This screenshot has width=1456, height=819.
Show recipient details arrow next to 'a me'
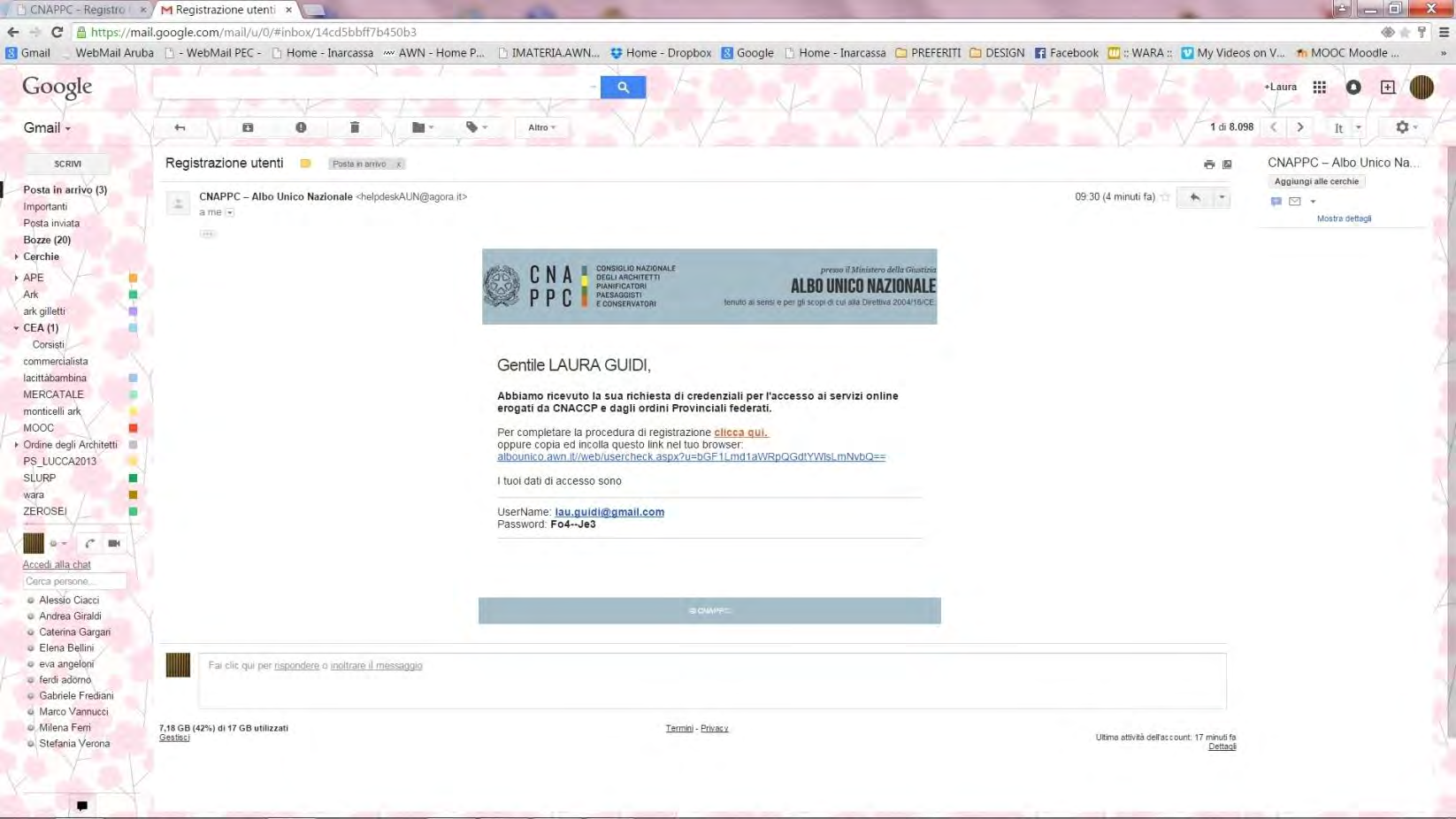coord(230,212)
